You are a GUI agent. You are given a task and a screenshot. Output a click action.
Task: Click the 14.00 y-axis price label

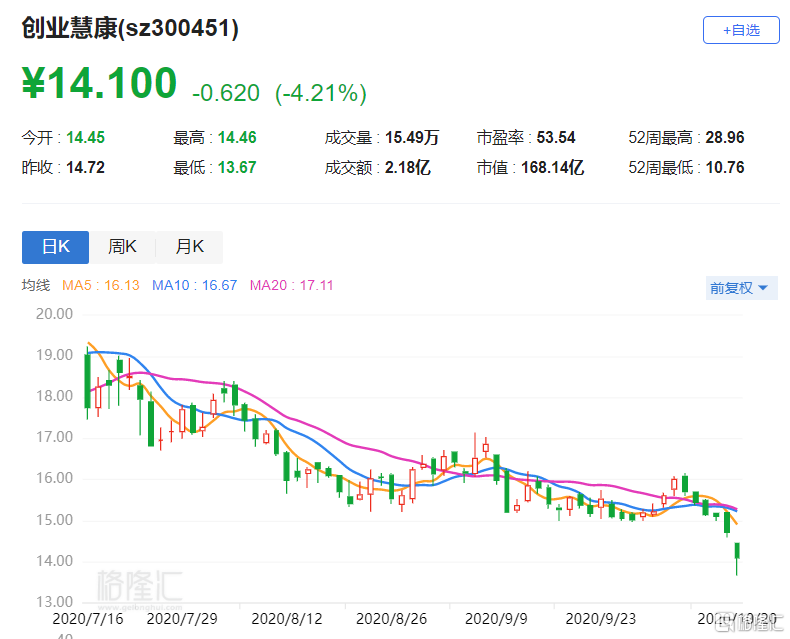tap(54, 561)
